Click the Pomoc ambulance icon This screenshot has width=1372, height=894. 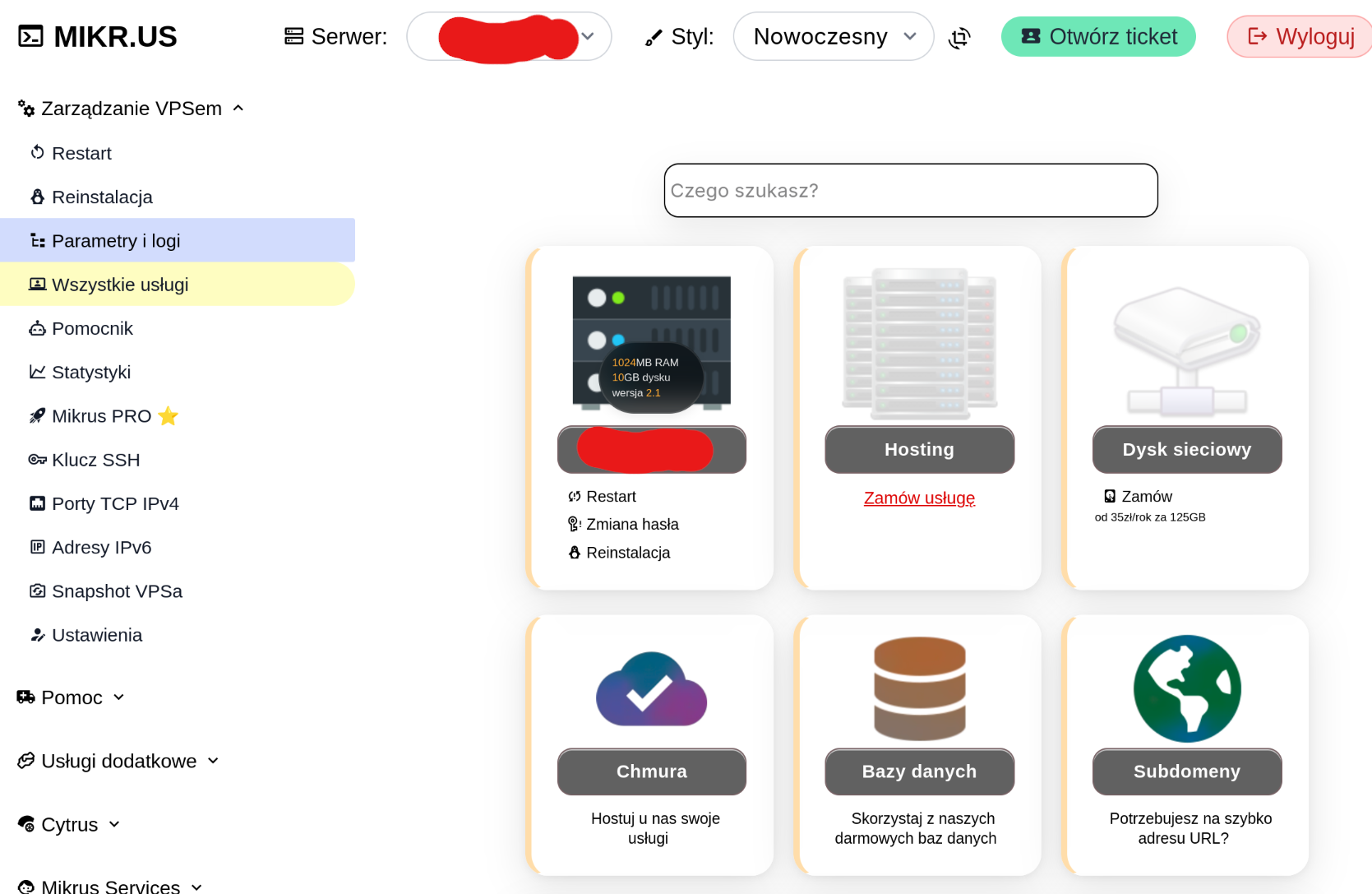point(25,697)
